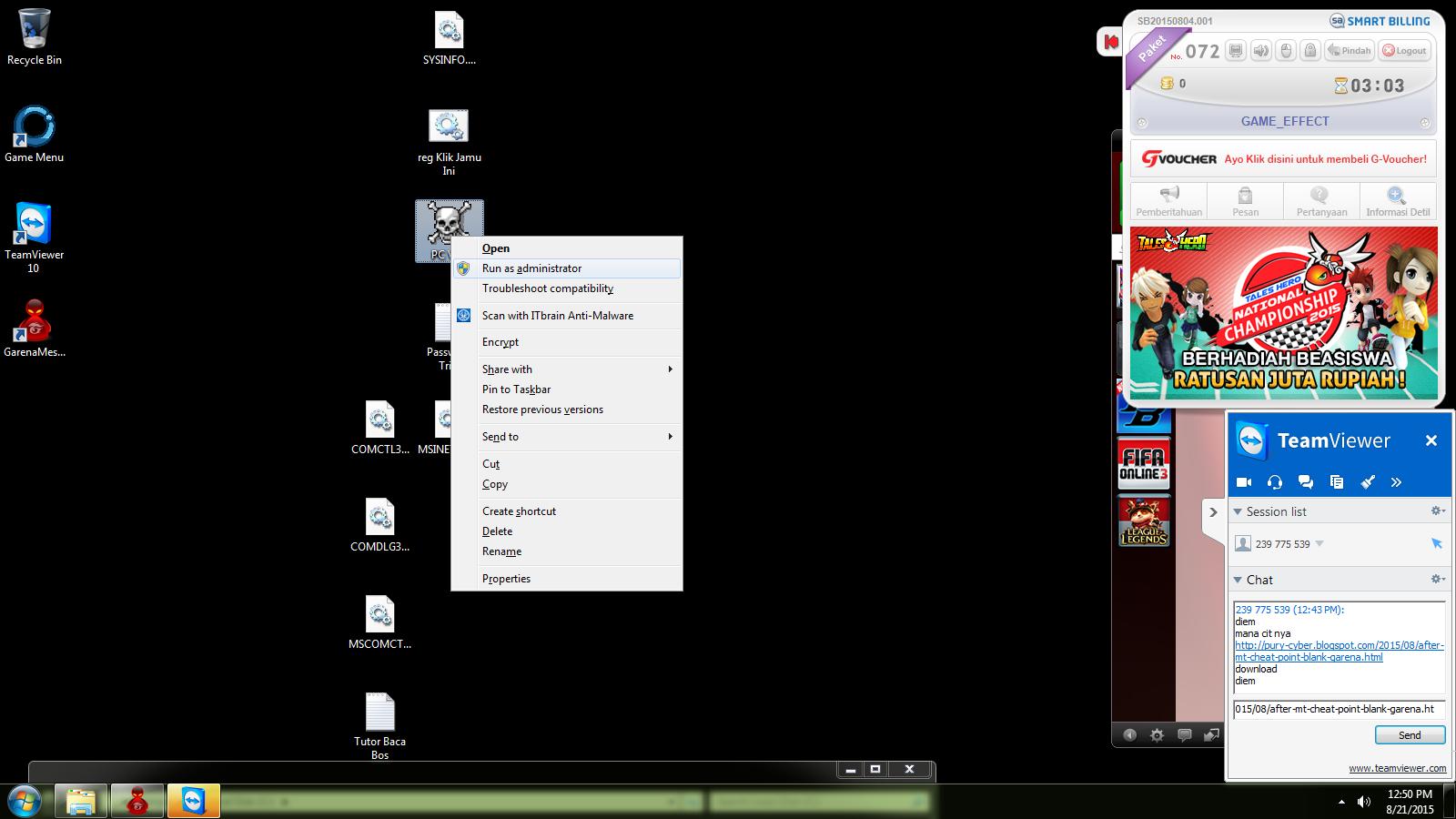The height and width of the screenshot is (819, 1456).
Task: Click the speaker icon in Smart Billing
Action: coord(1260,51)
